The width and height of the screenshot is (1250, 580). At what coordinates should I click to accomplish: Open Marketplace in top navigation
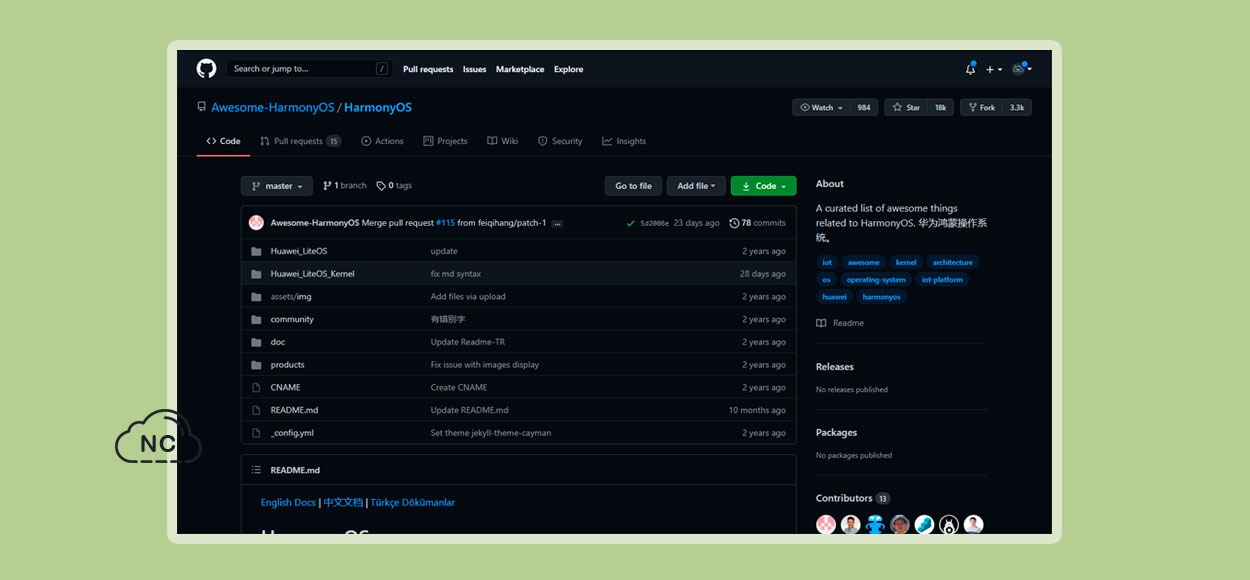(520, 69)
